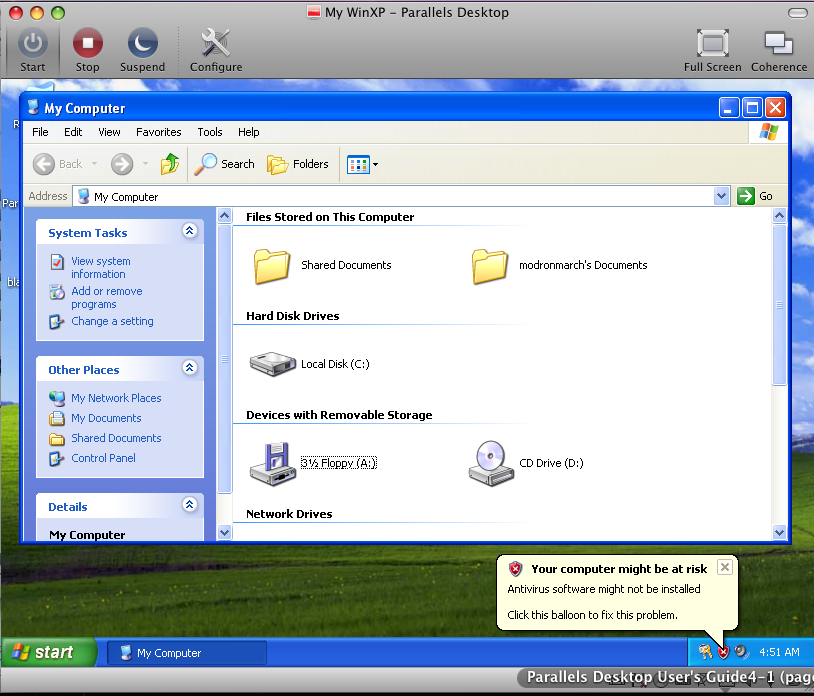Open the Favorites menu
Screen dimensions: 814x696
(x=158, y=132)
